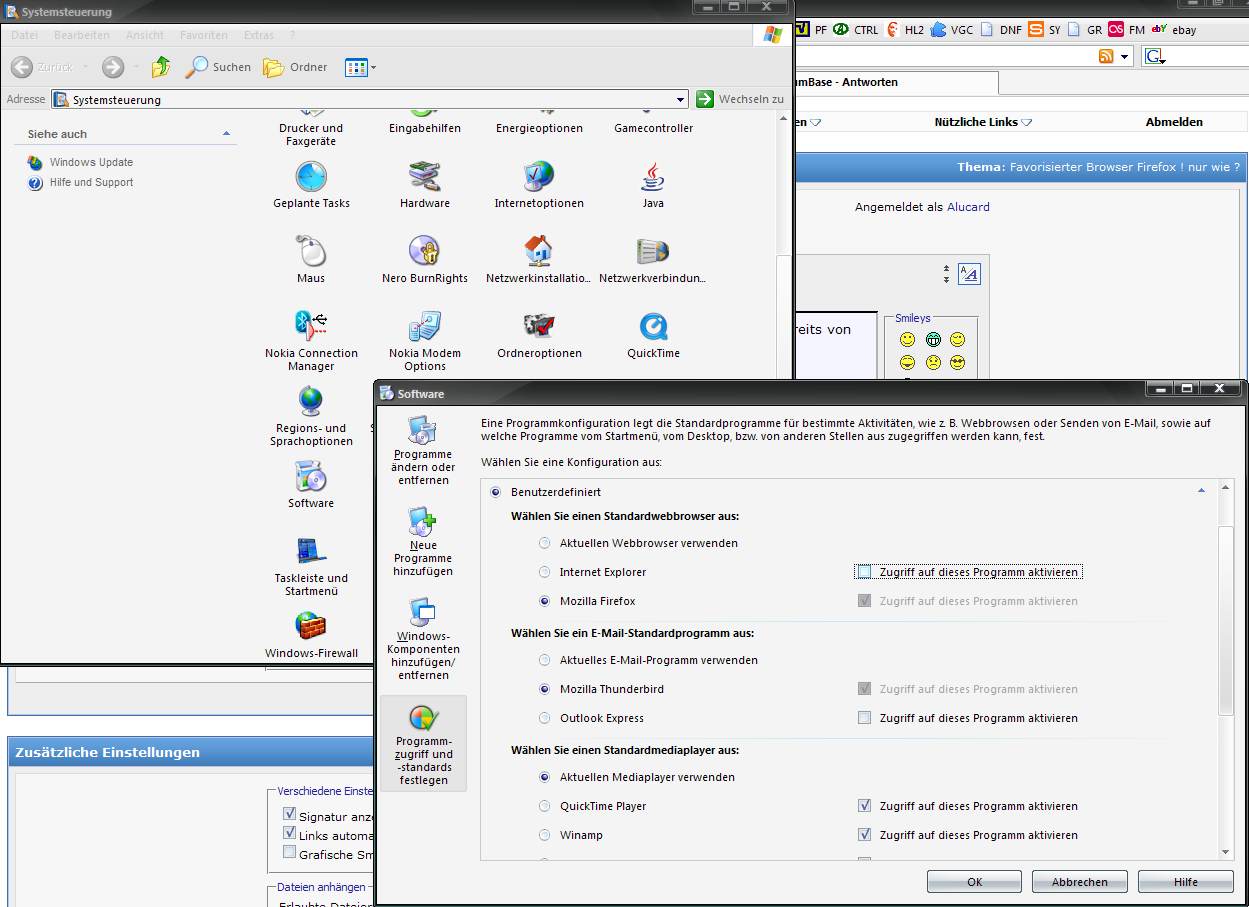Open the Hardware control panel icon
This screenshot has height=907, width=1249.
(425, 185)
